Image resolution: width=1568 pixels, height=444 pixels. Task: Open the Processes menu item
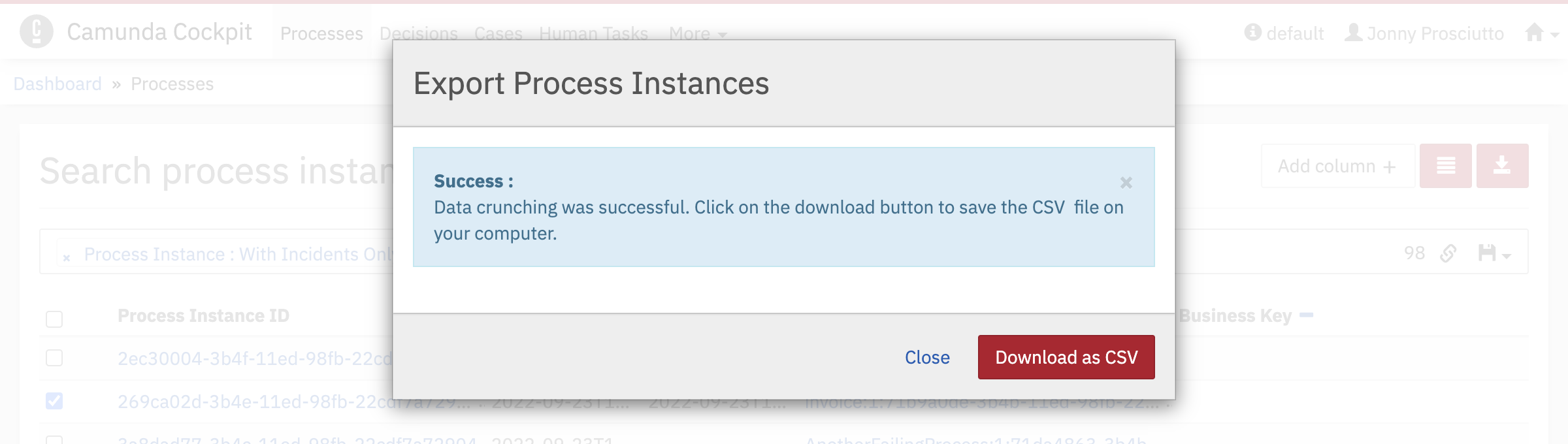coord(321,33)
